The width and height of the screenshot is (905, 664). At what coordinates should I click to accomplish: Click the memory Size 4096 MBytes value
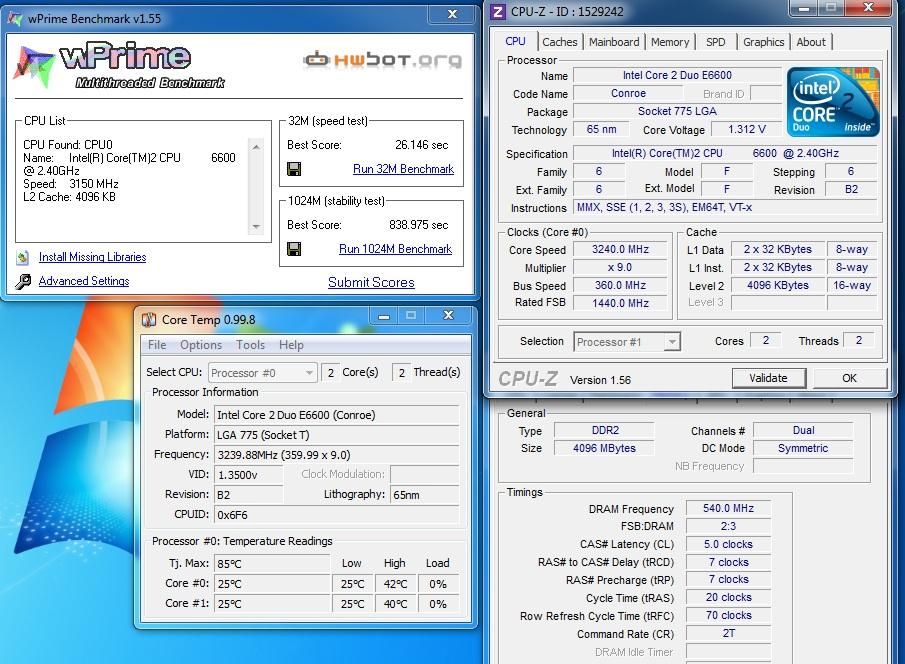point(604,448)
